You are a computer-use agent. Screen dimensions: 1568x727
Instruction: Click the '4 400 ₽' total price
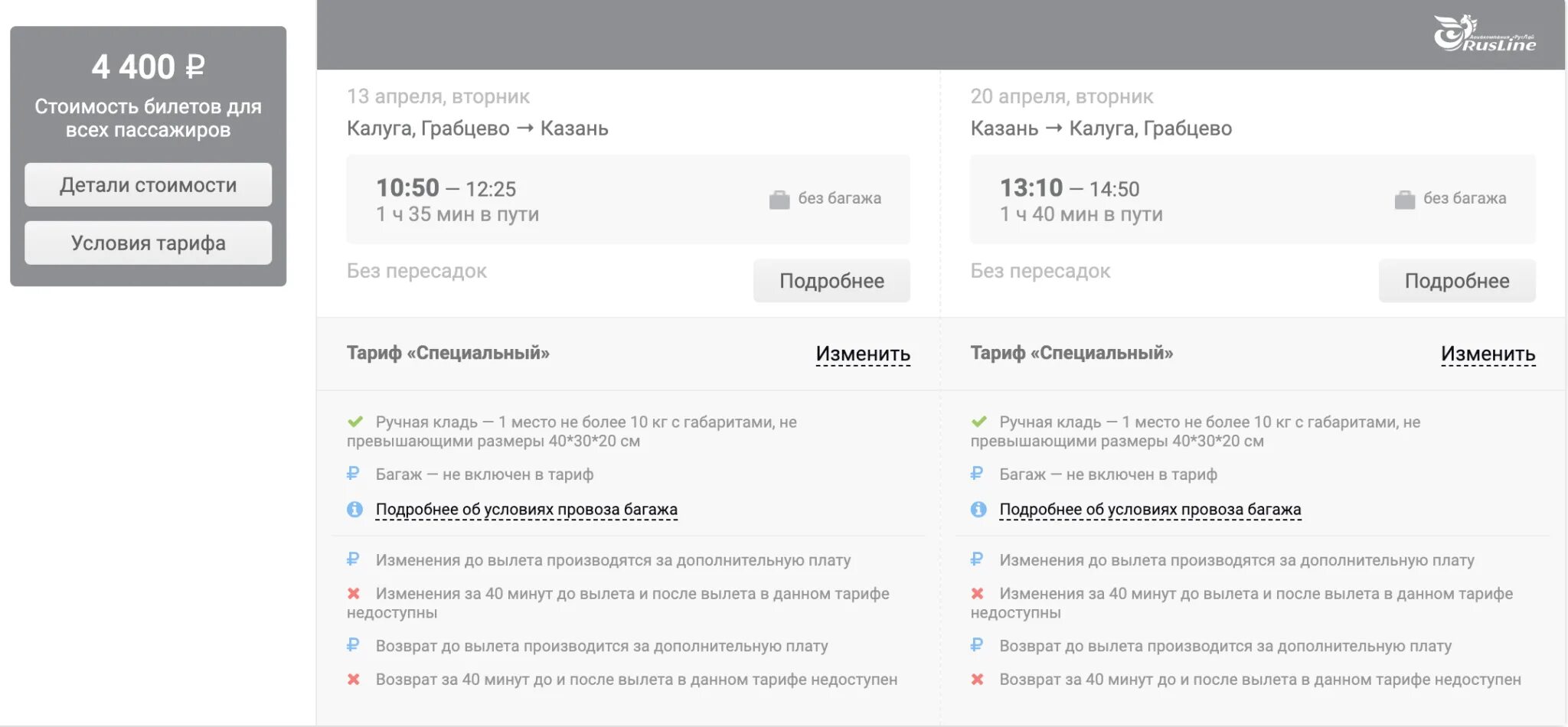[148, 67]
